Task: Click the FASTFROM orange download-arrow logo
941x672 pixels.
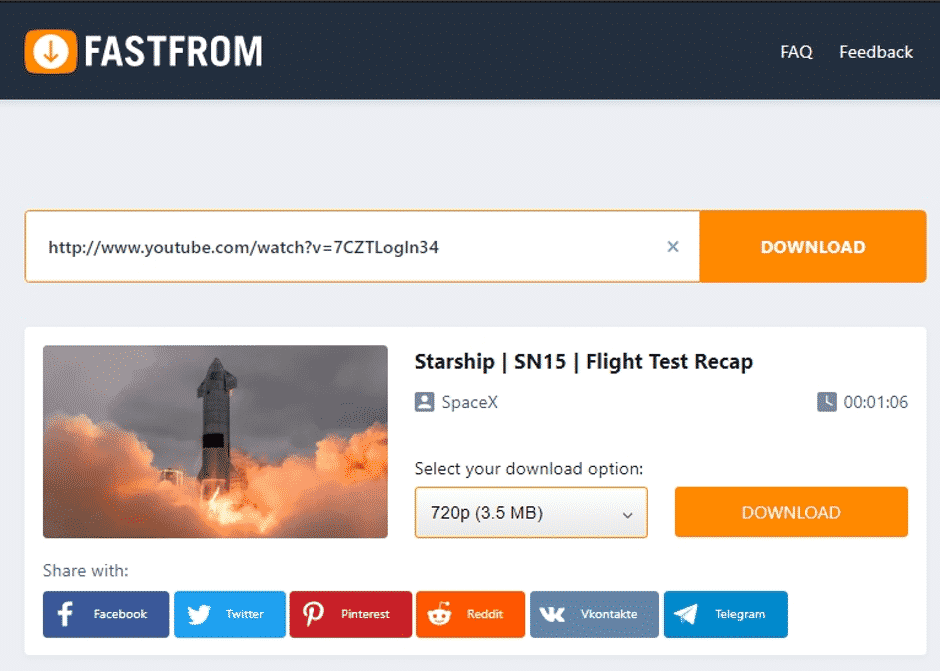Action: coord(51,51)
